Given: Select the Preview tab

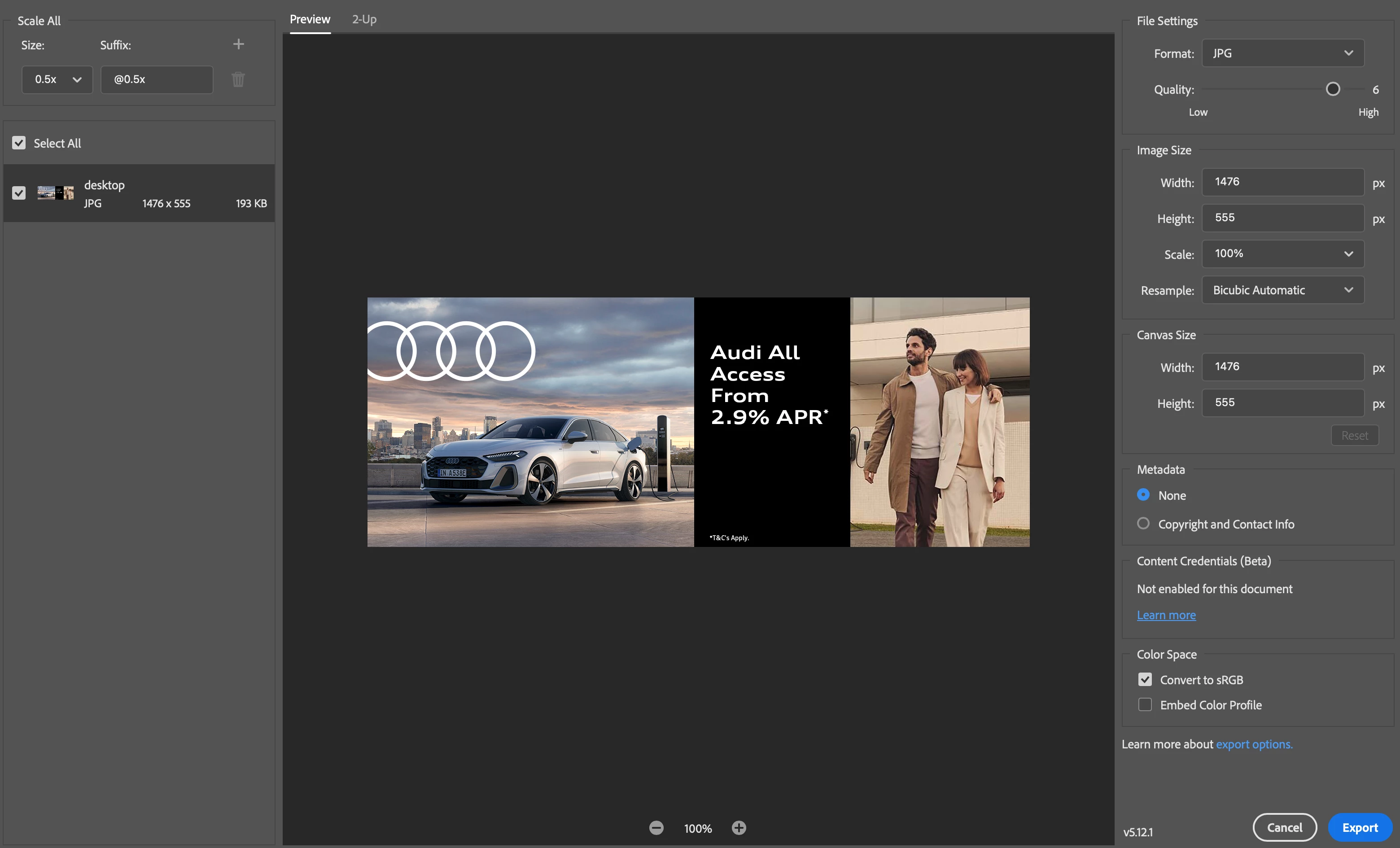Looking at the screenshot, I should pos(310,19).
